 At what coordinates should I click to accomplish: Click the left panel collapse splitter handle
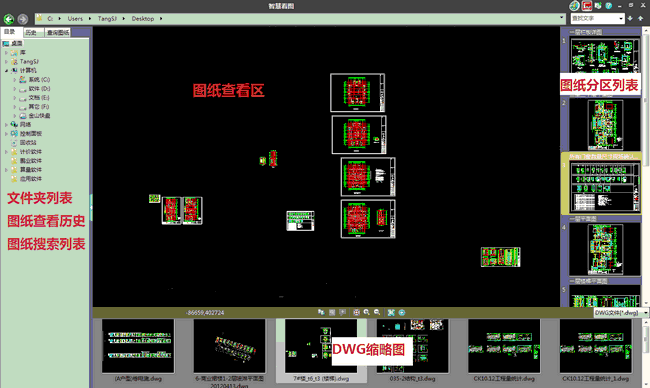[x=91, y=207]
